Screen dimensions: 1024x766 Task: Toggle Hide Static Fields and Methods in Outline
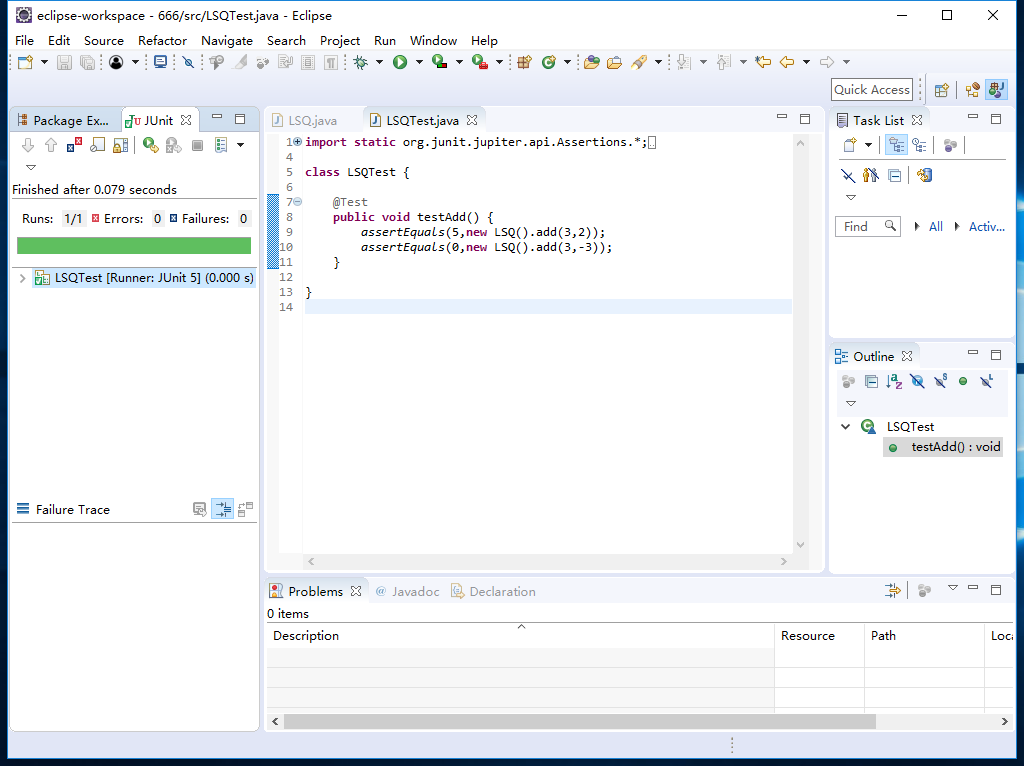pos(940,381)
